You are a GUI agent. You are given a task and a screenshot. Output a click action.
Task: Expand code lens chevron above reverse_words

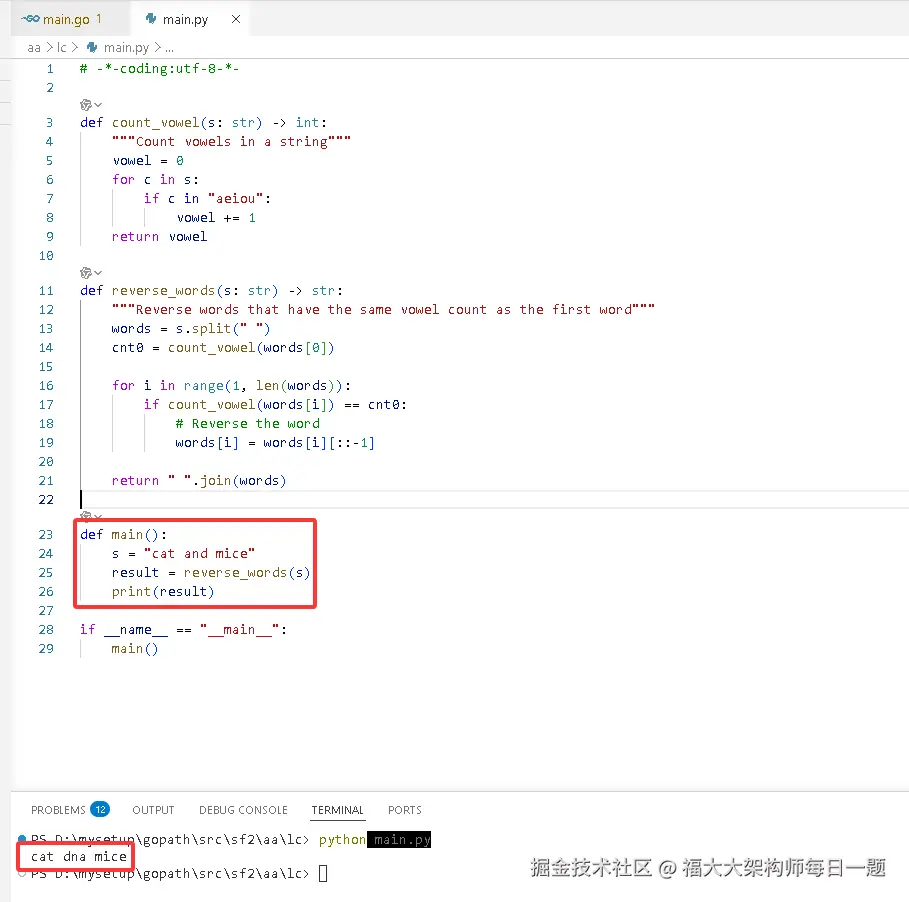[x=98, y=272]
